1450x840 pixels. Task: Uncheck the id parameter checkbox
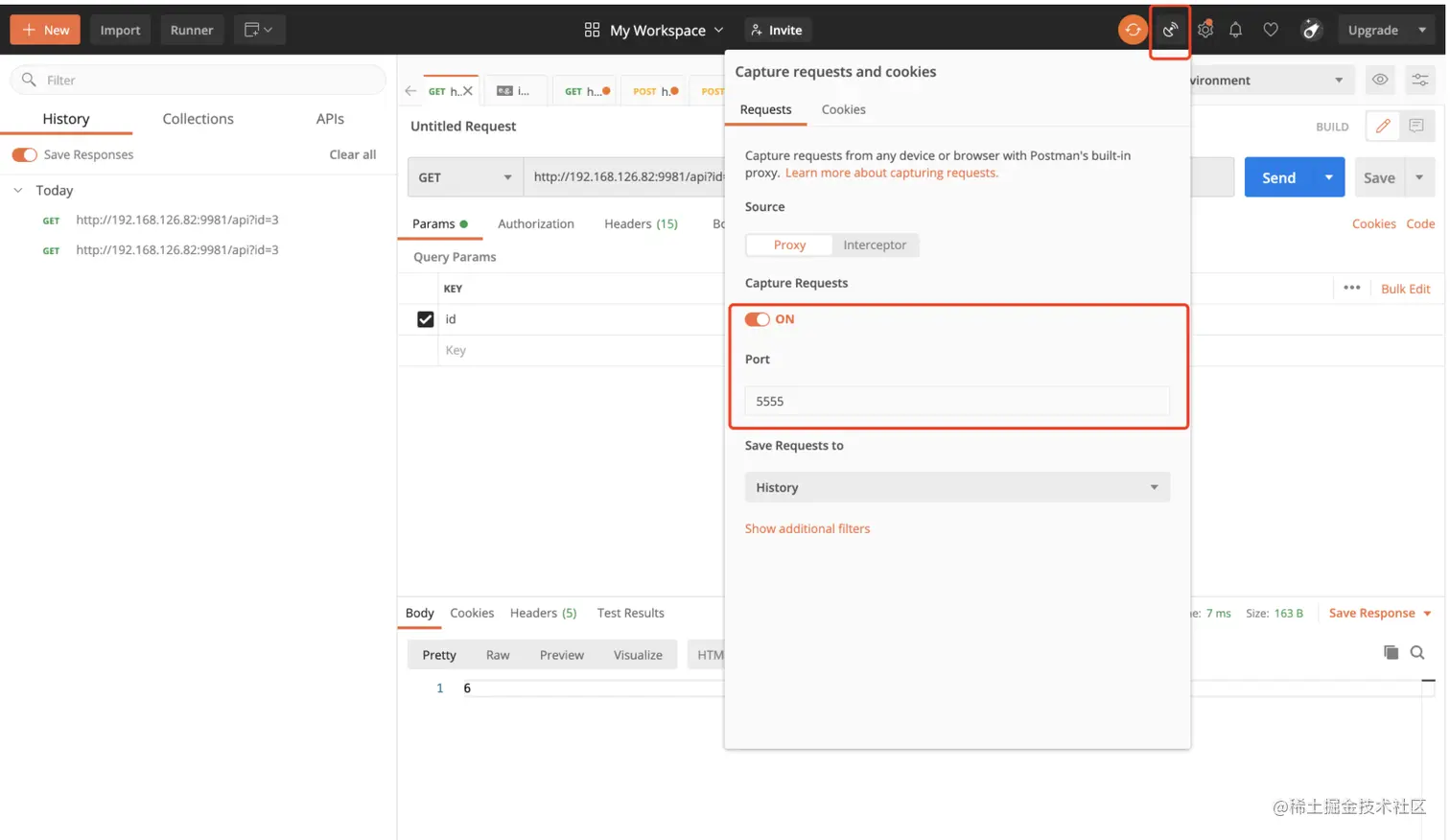(x=426, y=319)
